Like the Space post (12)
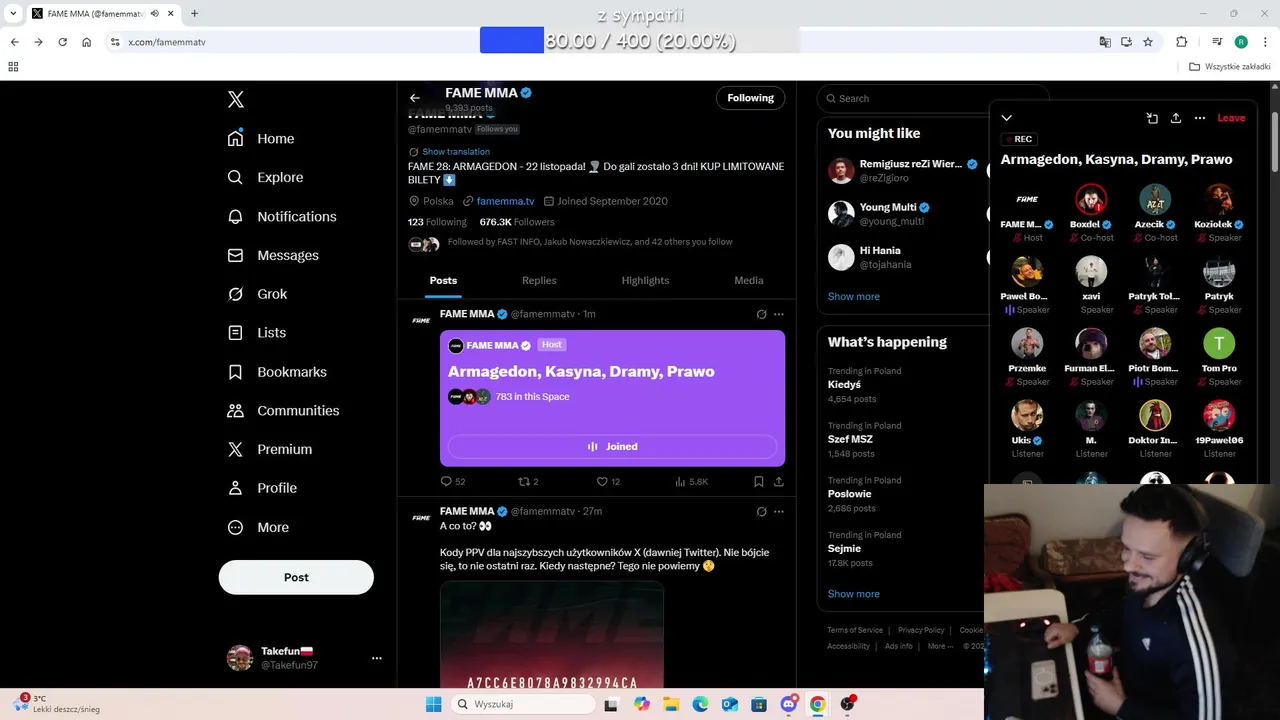 [x=608, y=481]
